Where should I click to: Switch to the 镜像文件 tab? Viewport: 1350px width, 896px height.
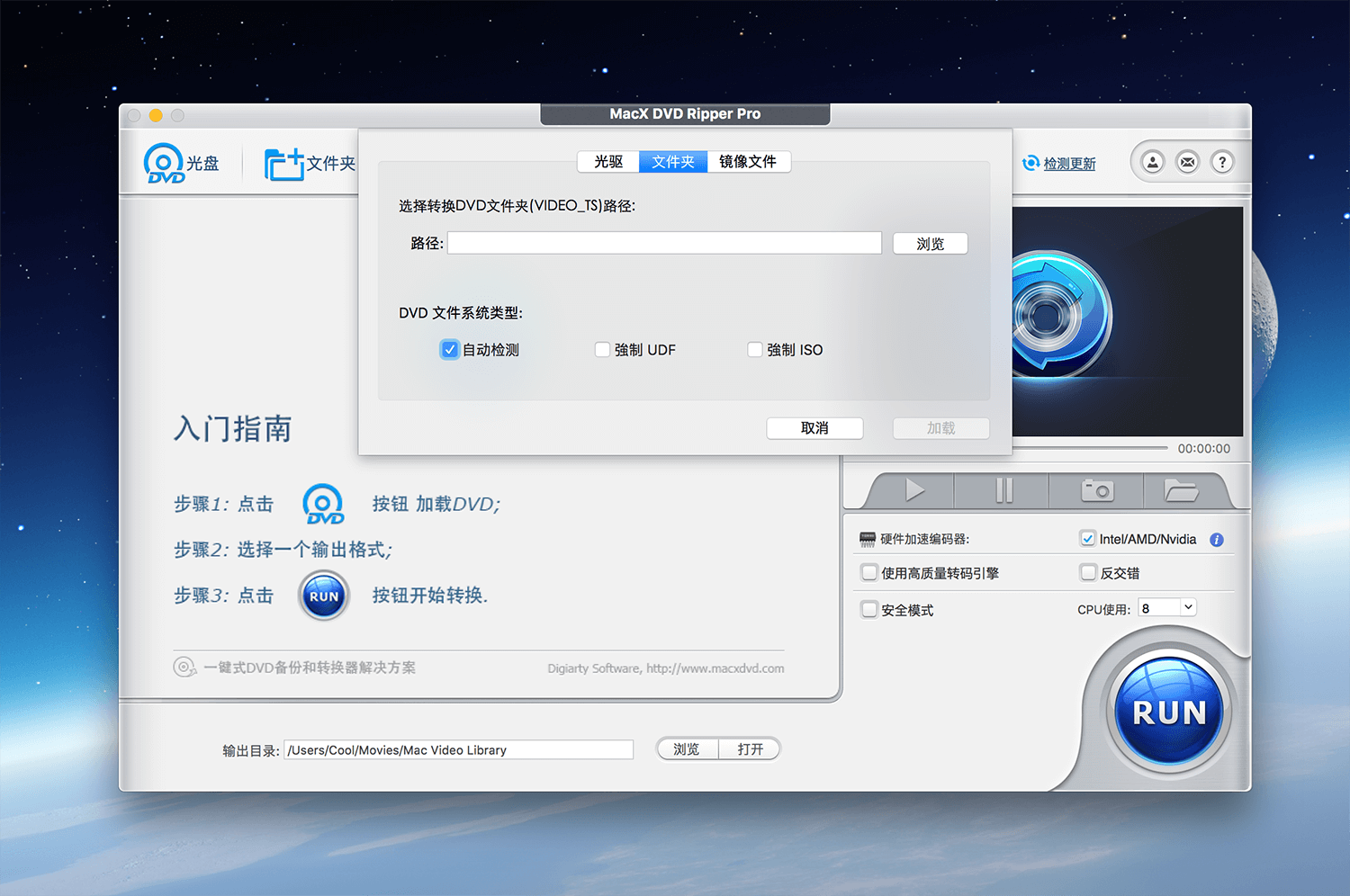749,162
